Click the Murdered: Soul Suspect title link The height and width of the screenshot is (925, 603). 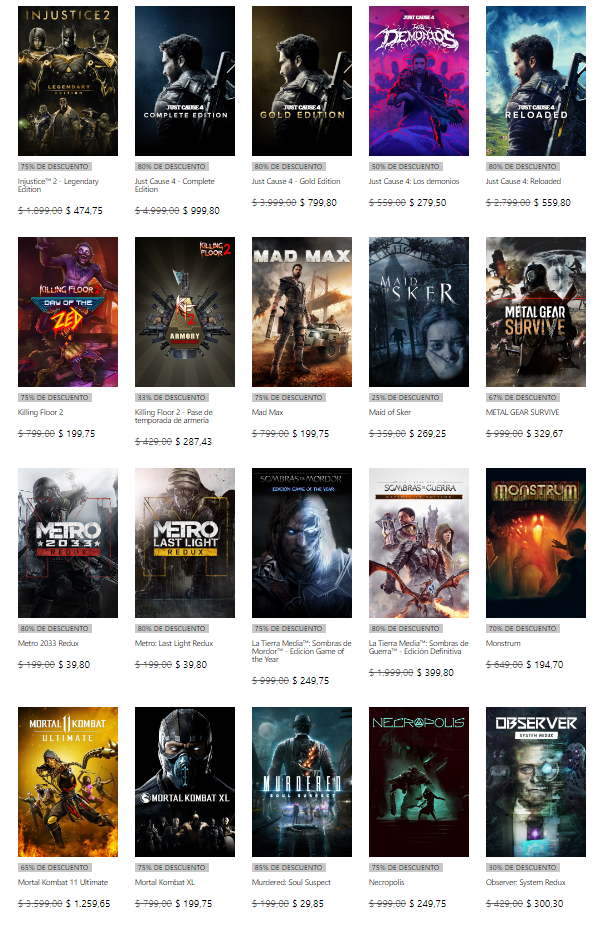(x=291, y=882)
